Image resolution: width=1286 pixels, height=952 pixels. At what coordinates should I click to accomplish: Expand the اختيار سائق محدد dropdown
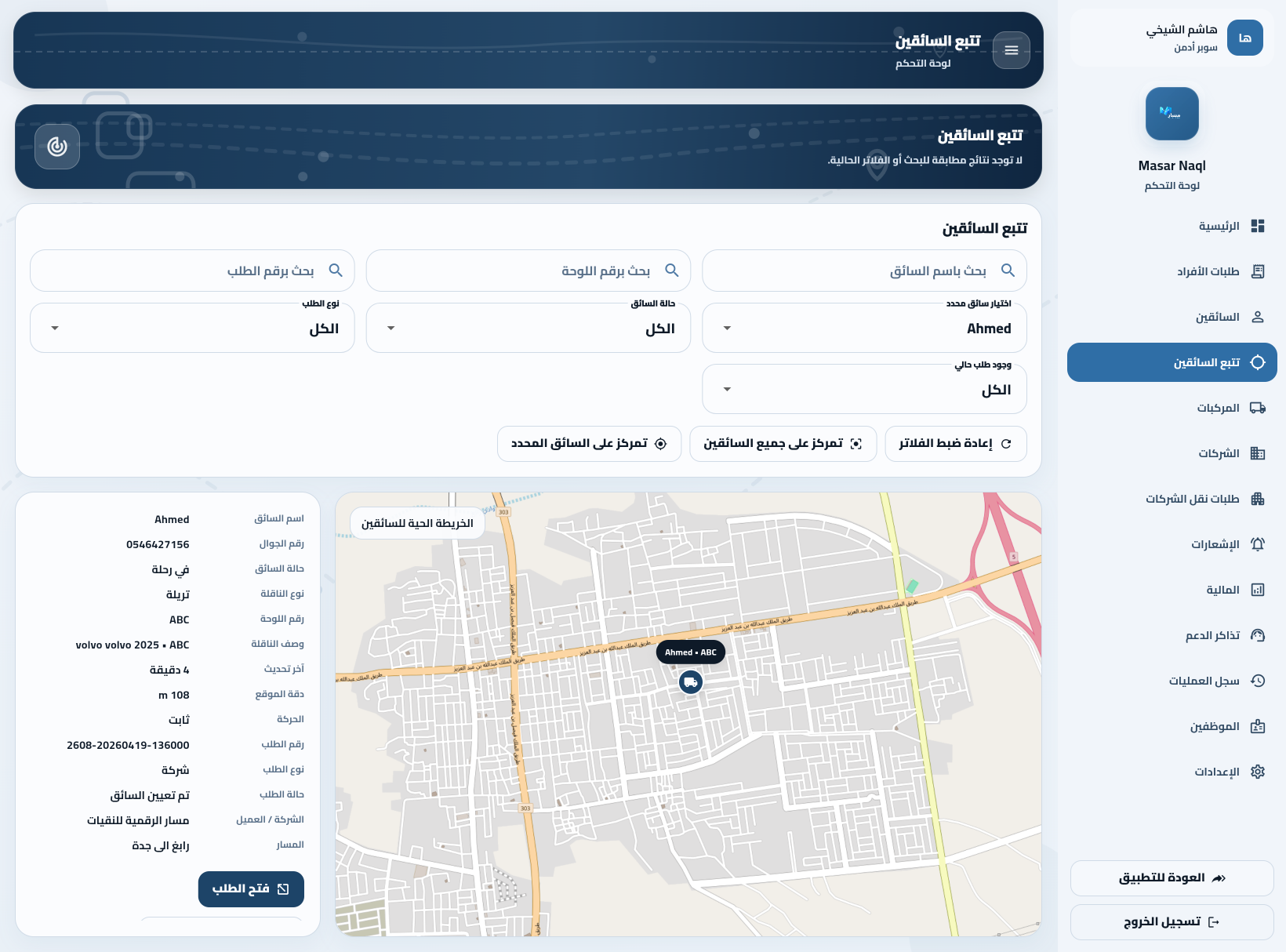864,329
